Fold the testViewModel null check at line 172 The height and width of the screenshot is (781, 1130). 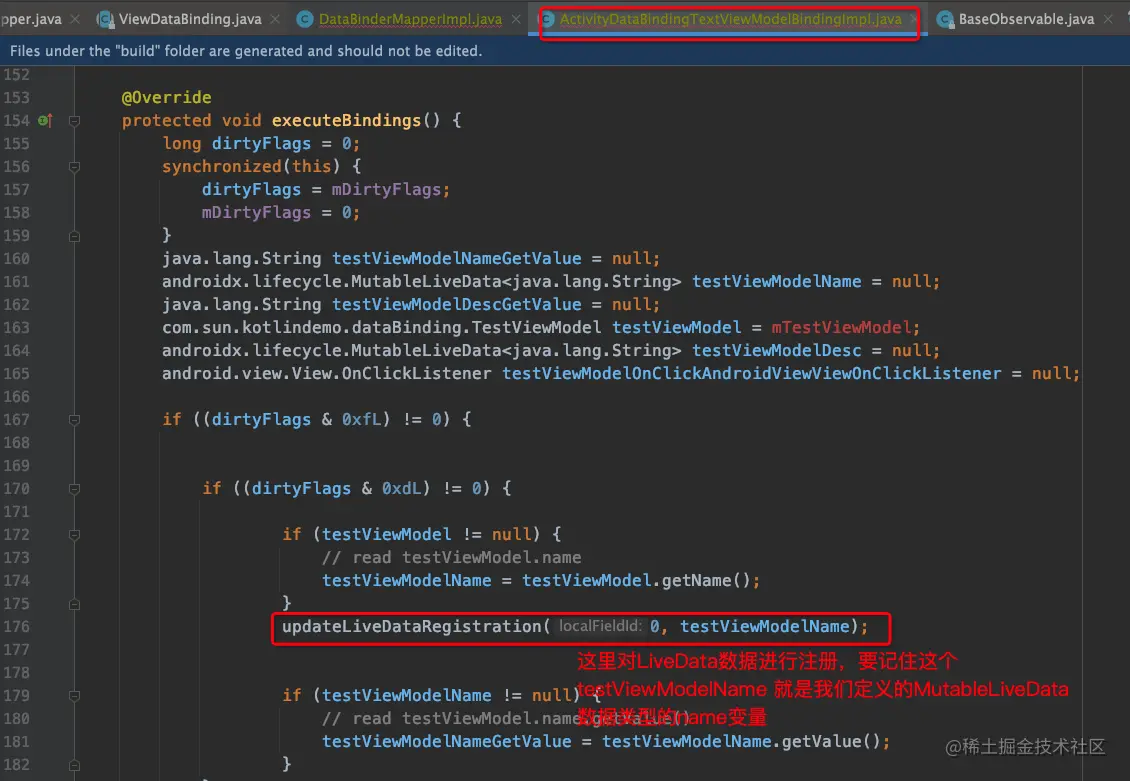pos(74,535)
